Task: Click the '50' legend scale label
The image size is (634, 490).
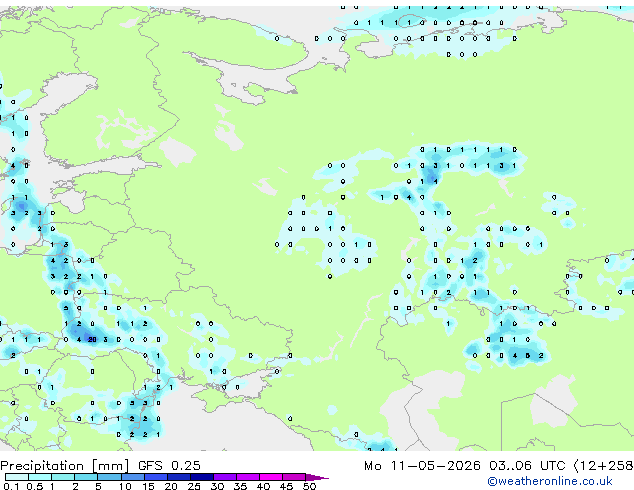Action: point(309,486)
